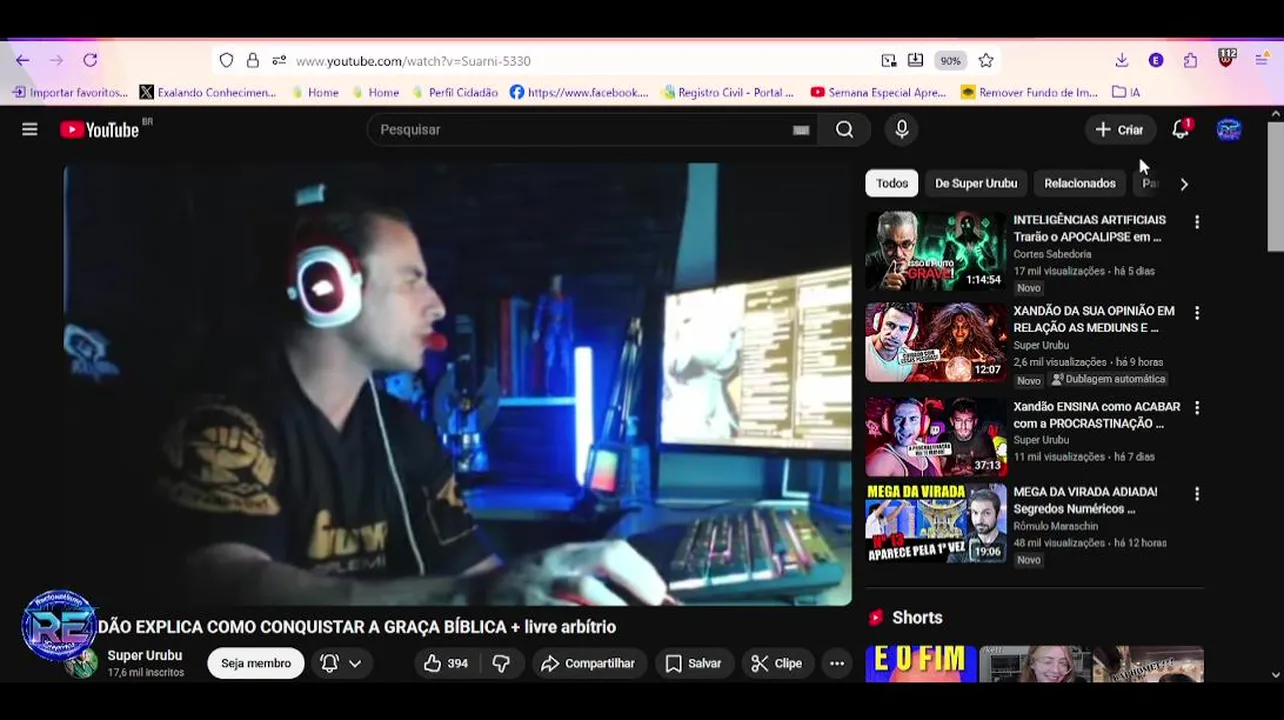This screenshot has width=1284, height=720.
Task: Open the Registro Civil - Portal bookmark
Action: click(x=727, y=92)
